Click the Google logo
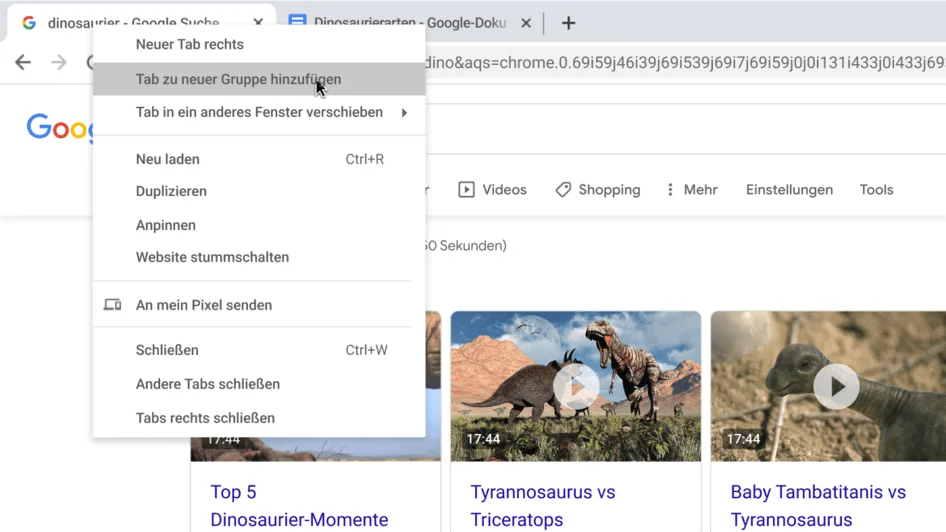This screenshot has width=946, height=532. [x=60, y=127]
